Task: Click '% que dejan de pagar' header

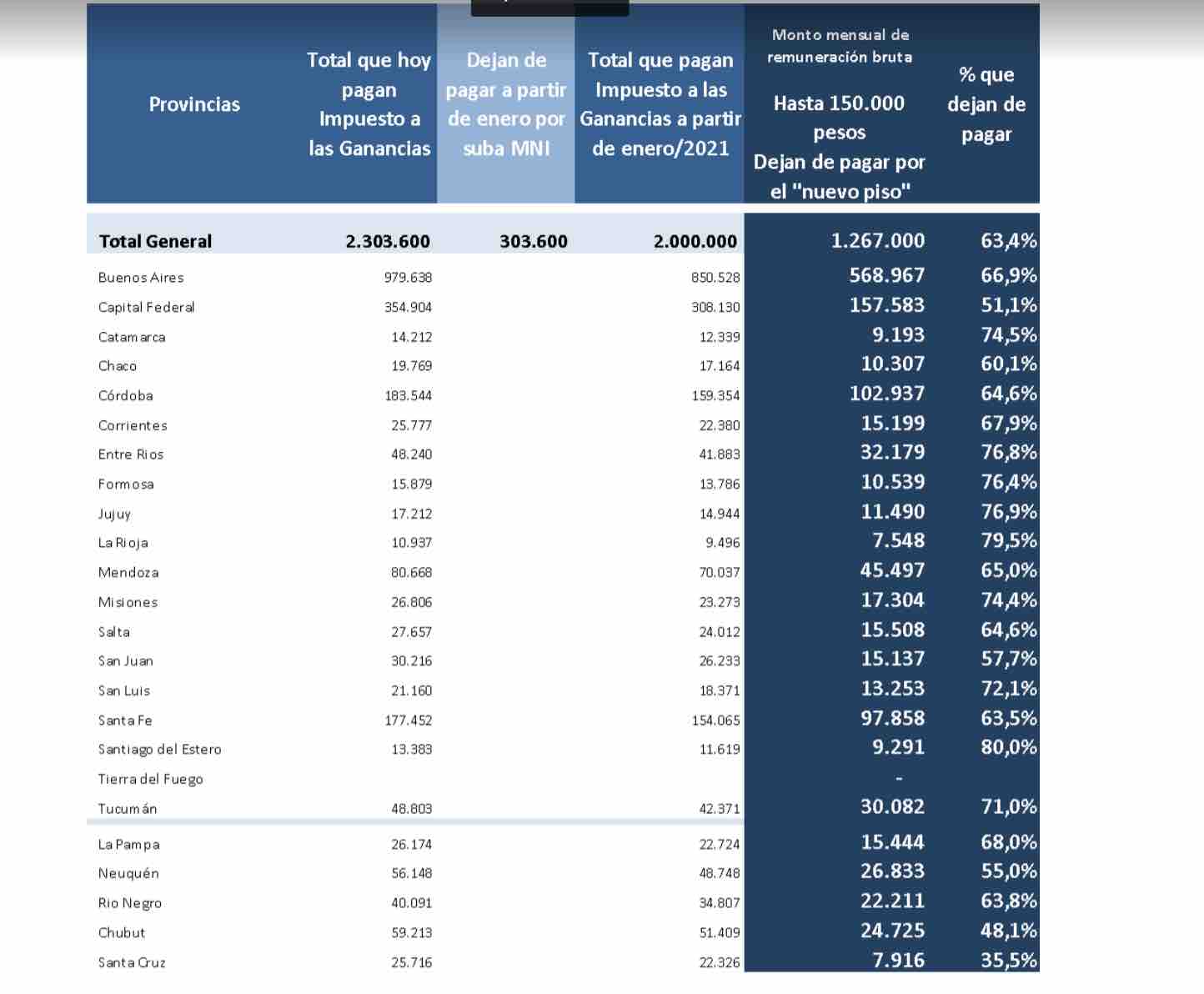Action: tap(986, 104)
